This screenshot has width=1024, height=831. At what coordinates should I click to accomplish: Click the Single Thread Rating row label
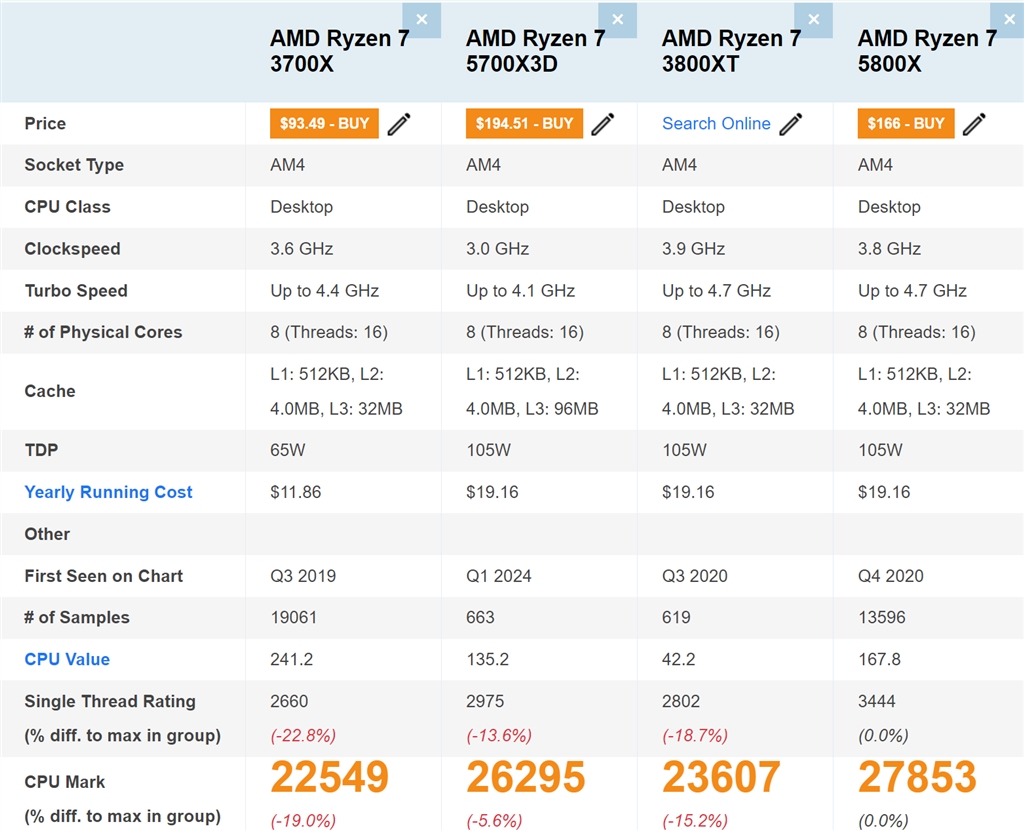point(110,701)
